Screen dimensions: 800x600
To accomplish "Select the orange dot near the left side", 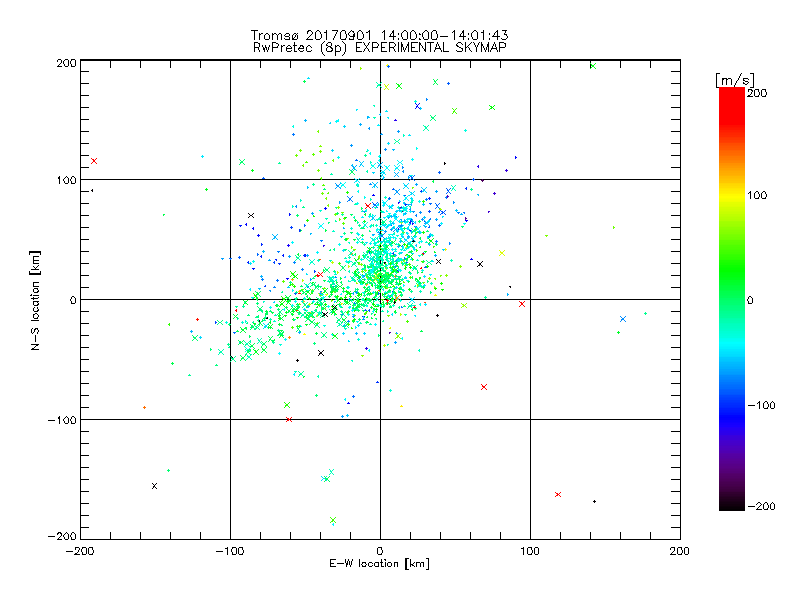I will [x=144, y=408].
